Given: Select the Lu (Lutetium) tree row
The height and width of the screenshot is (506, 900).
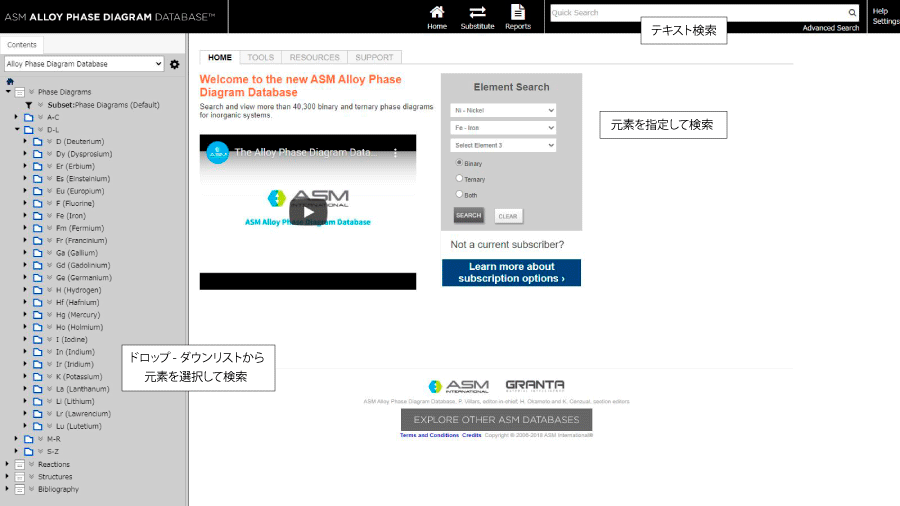Looking at the screenshot, I should (x=79, y=426).
